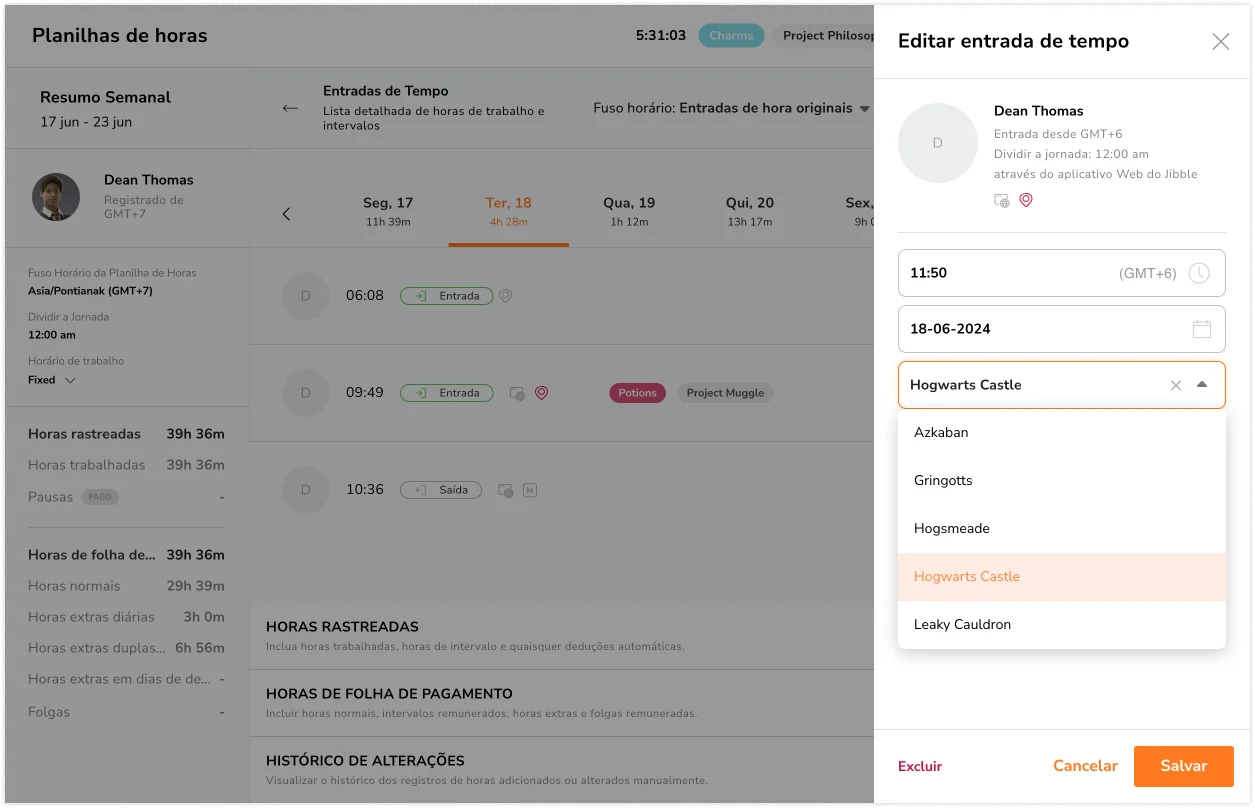This screenshot has width=1255, height=808.
Task: Click the Hogwarts Castle location combo box
Action: [x=1062, y=385]
